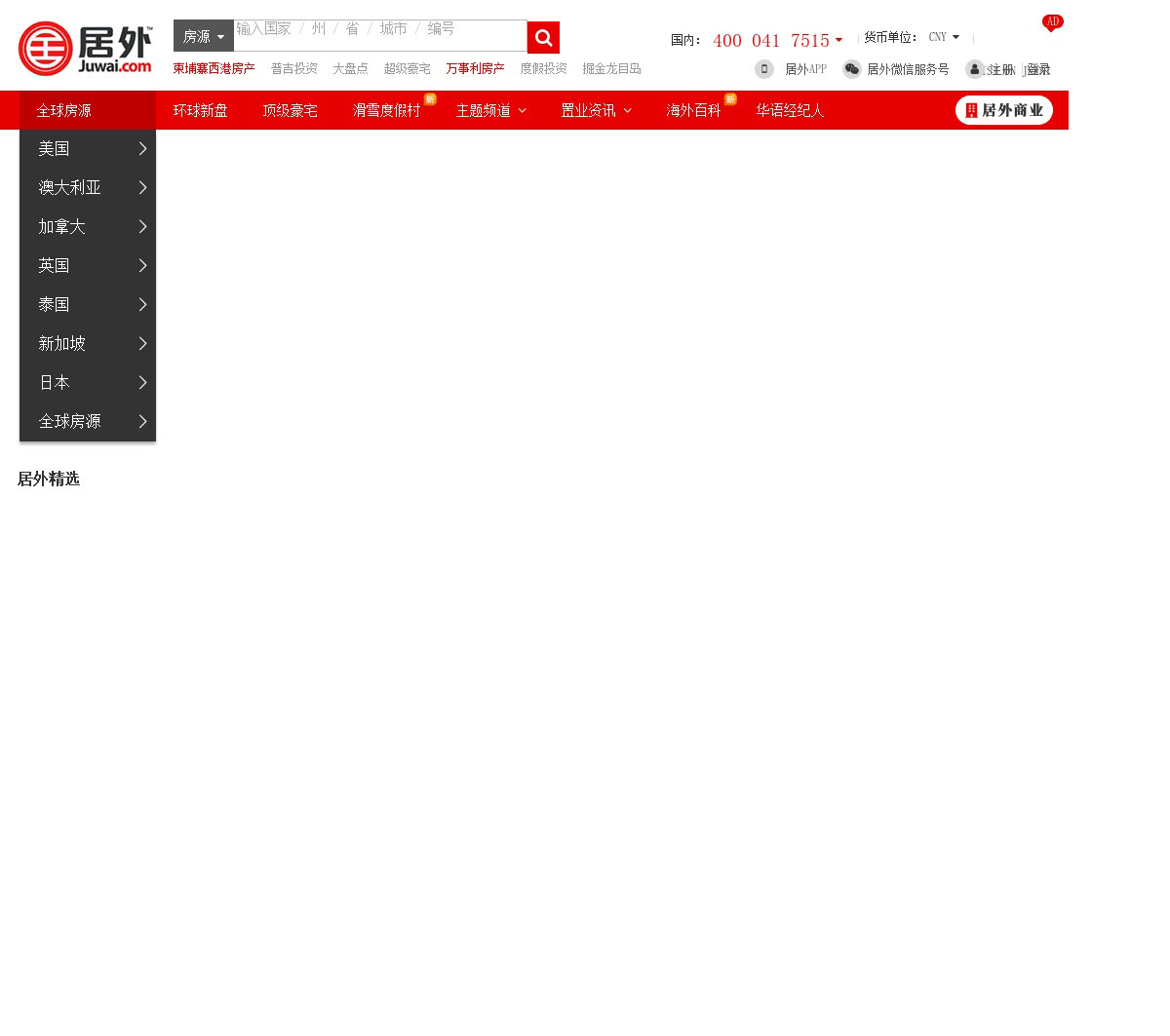Expand the 全球房源 sidebar list item
Image resolution: width=1170 pixels, height=1036 pixels.
coord(88,422)
